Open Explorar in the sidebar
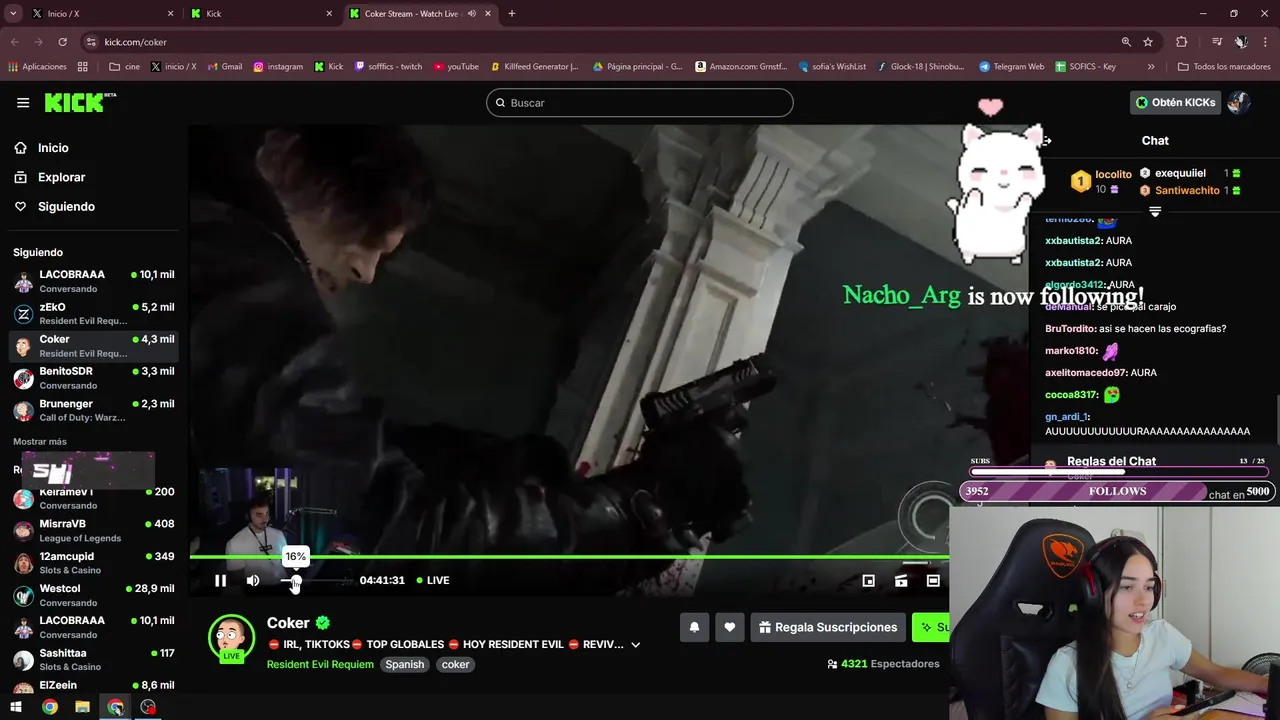Image resolution: width=1280 pixels, height=720 pixels. coord(61,177)
